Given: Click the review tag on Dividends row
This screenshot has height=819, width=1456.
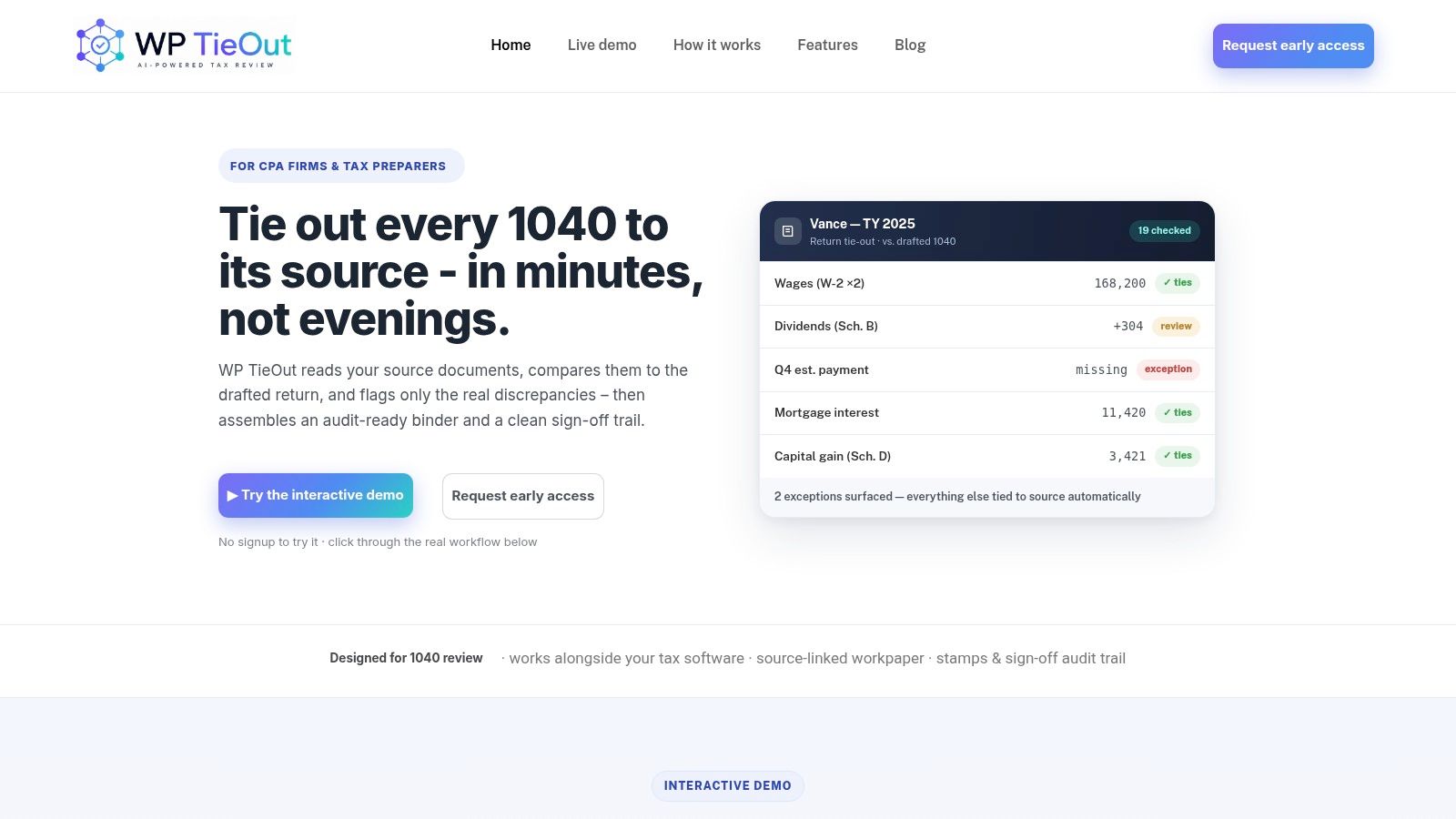Looking at the screenshot, I should pyautogui.click(x=1176, y=326).
